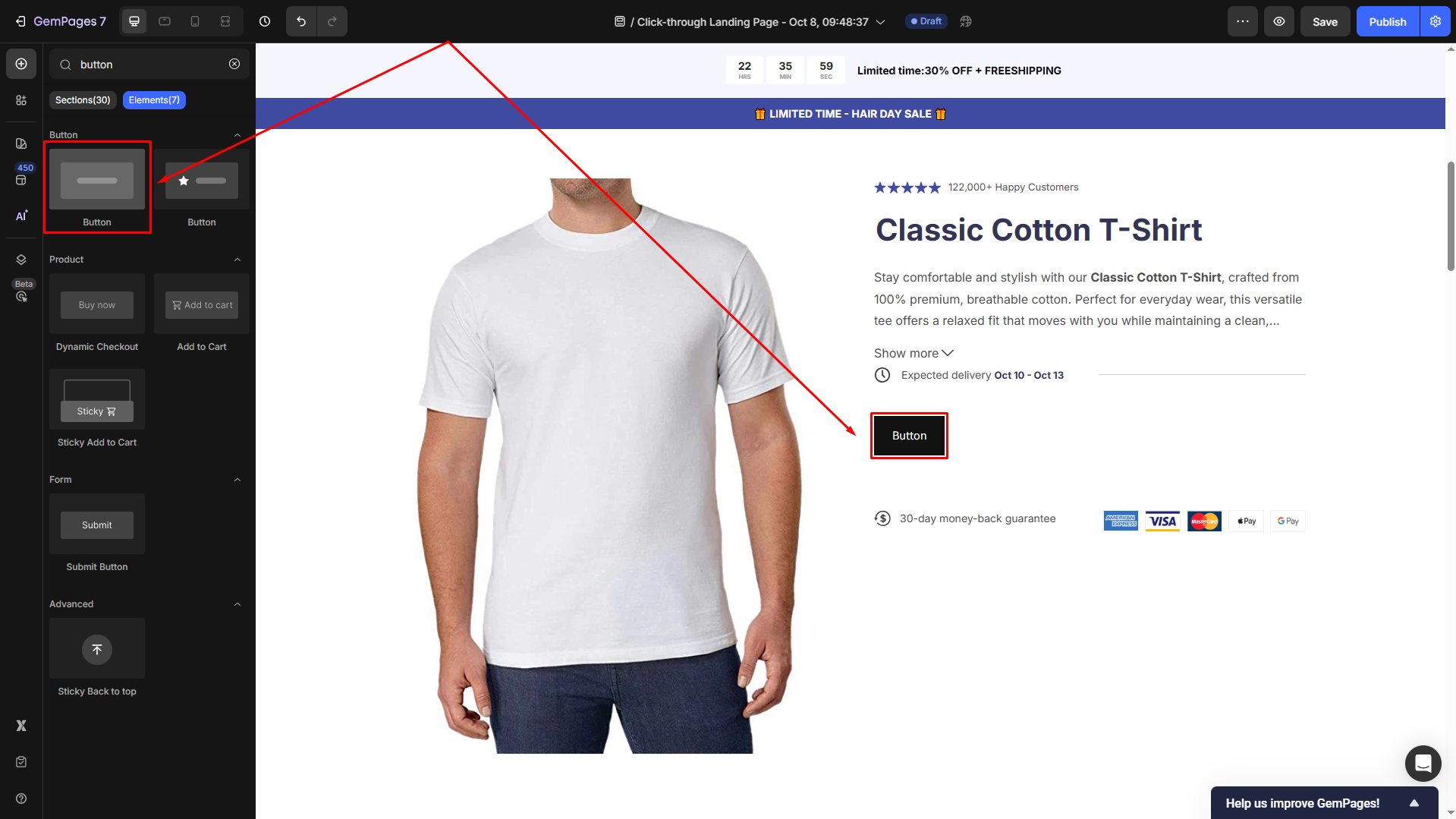Screen dimensions: 1456x819
Task: Clear the button search field
Action: 234,64
